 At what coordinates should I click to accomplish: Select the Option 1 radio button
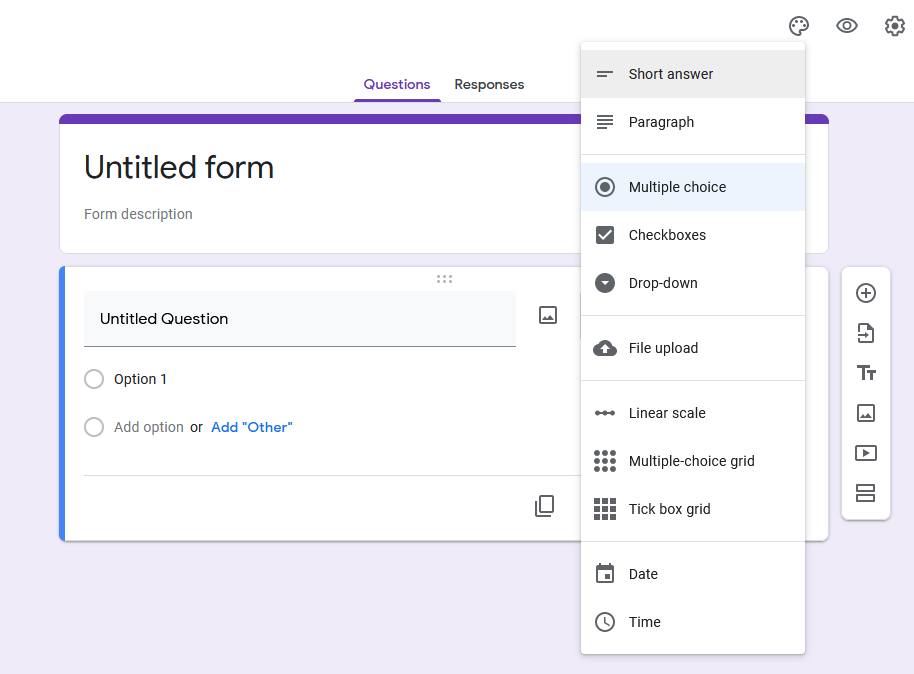(94, 379)
